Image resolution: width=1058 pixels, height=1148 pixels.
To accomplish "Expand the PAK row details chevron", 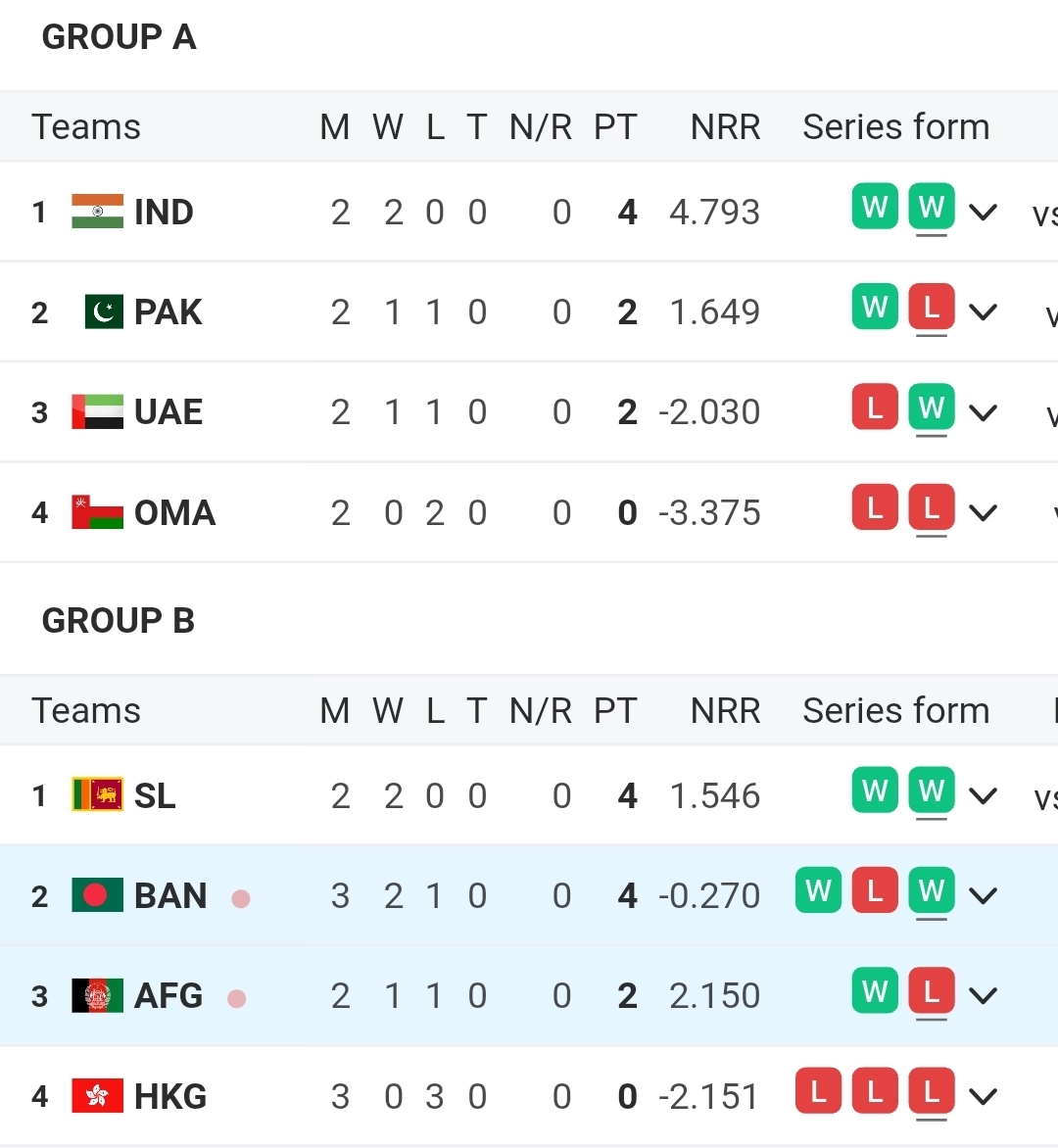I will (x=983, y=312).
